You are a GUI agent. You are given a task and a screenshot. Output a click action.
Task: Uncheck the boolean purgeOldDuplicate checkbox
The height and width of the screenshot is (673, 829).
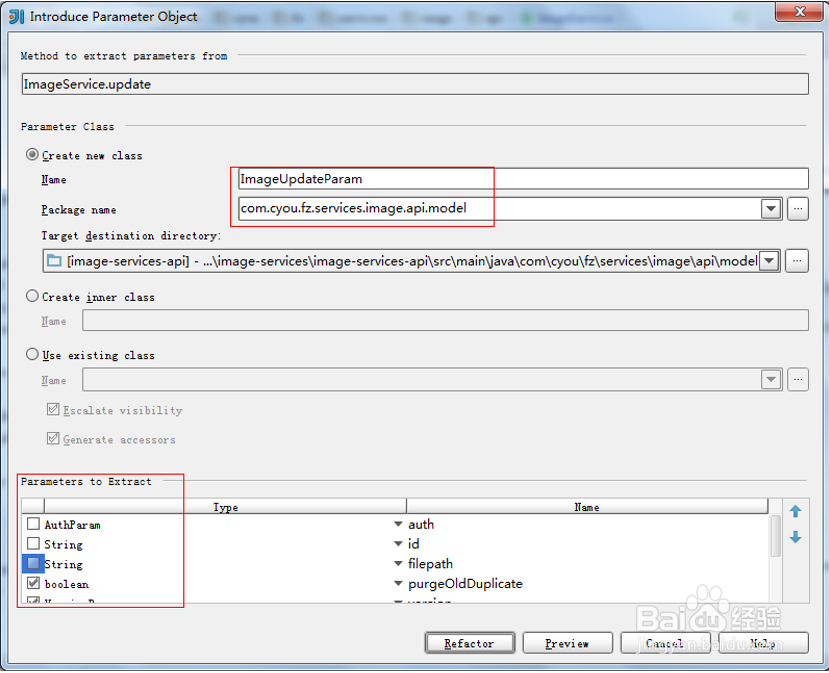pyautogui.click(x=33, y=583)
